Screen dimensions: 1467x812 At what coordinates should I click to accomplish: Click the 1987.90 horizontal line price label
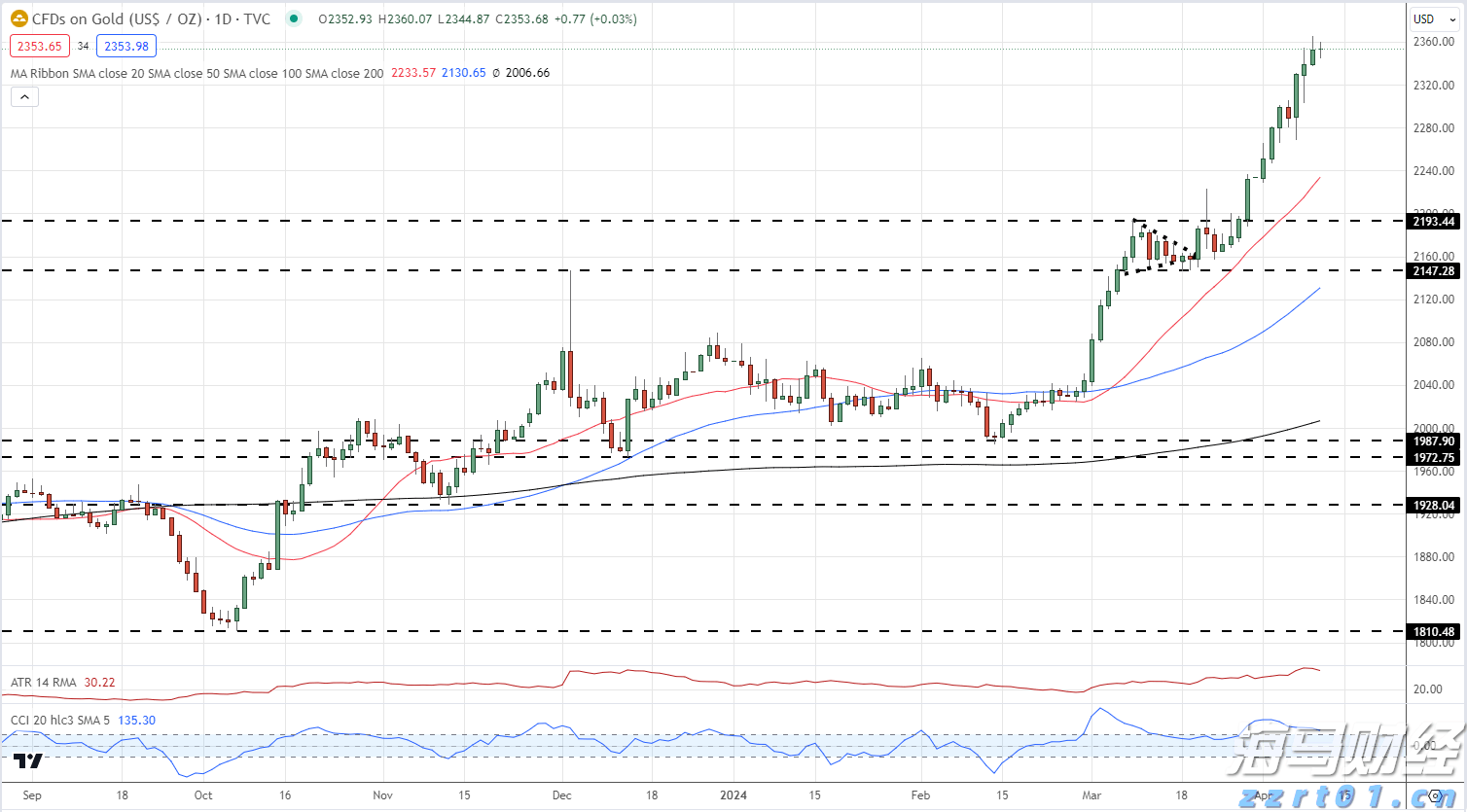[x=1434, y=441]
